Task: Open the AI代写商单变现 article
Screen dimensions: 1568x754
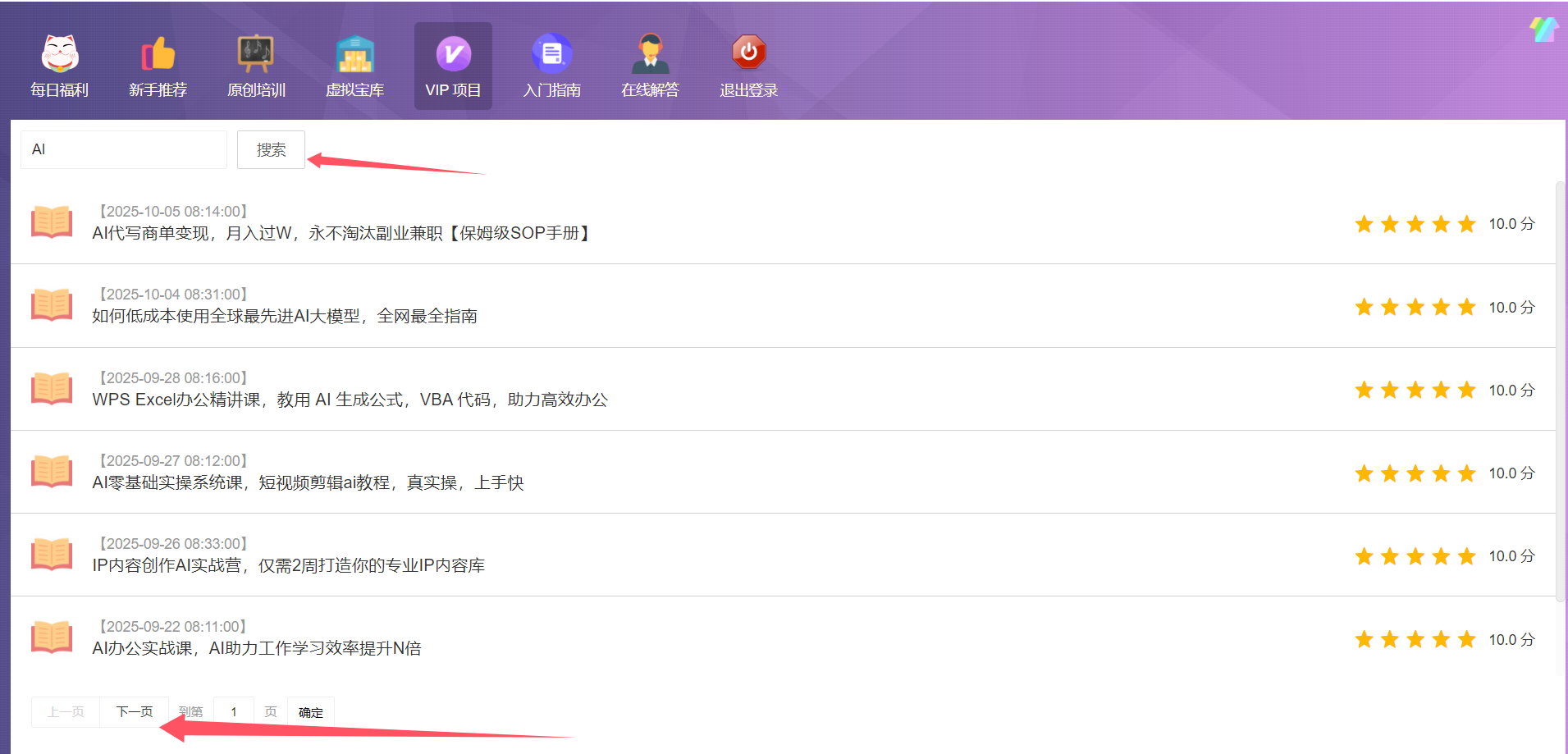Action: (341, 234)
